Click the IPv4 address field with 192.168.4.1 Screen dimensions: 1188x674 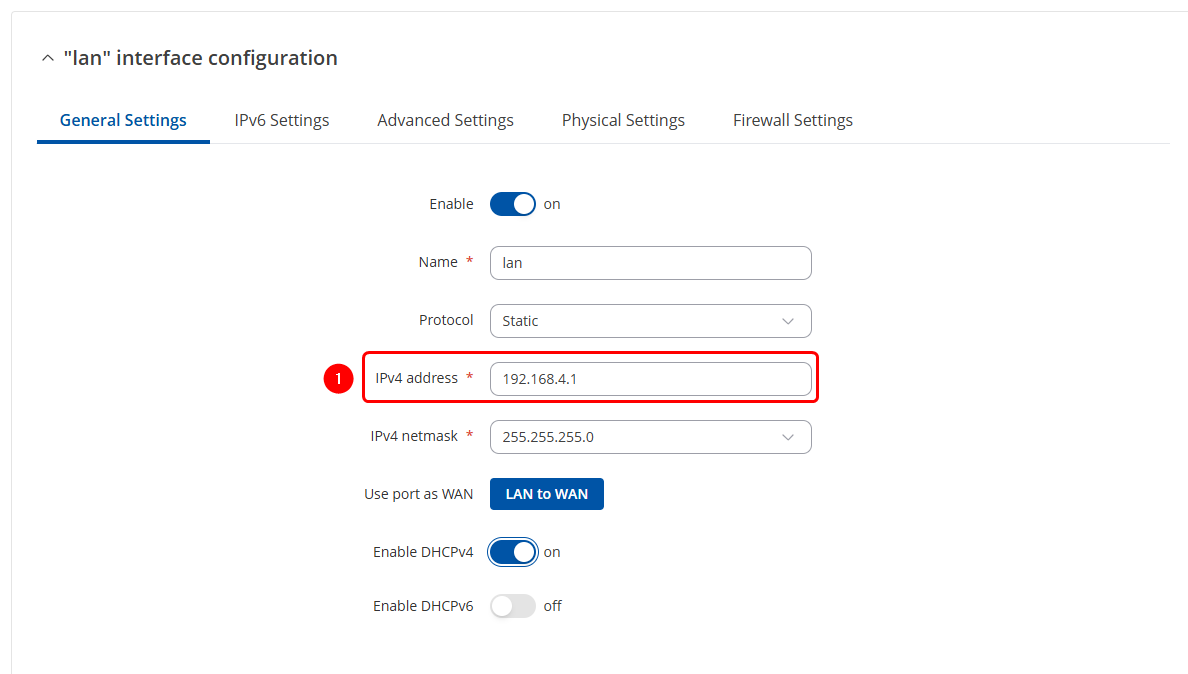coord(650,379)
